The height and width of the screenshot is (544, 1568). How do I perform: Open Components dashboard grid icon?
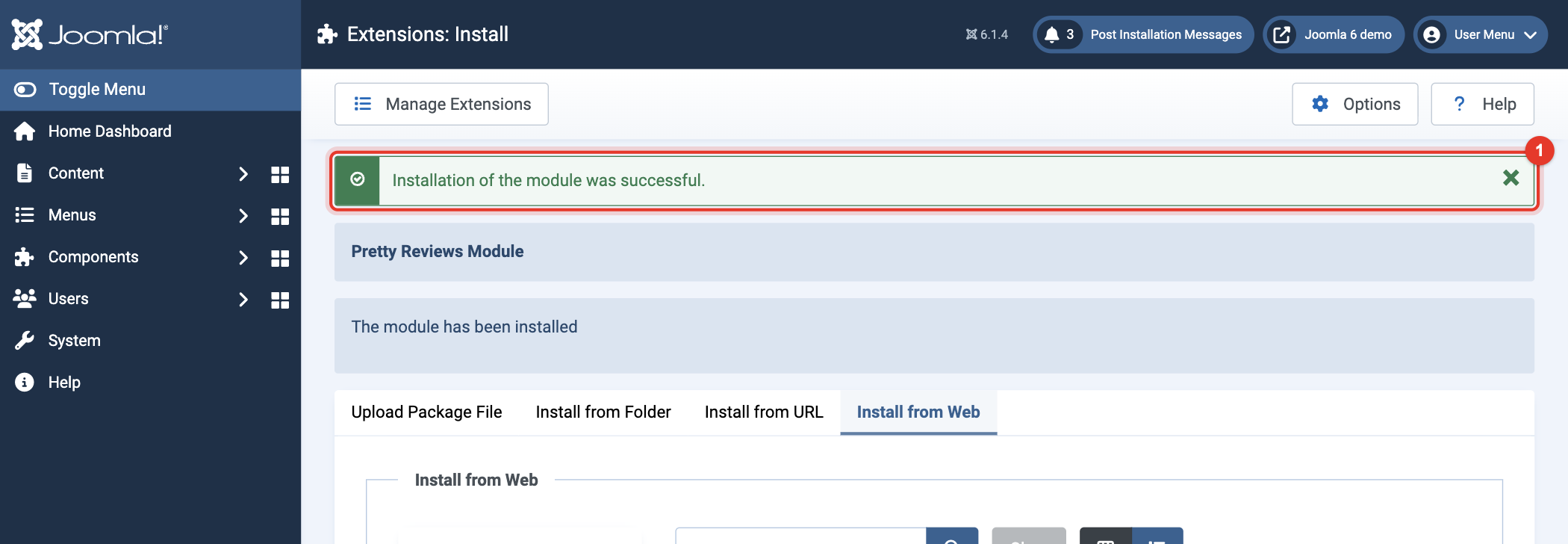[x=280, y=258]
